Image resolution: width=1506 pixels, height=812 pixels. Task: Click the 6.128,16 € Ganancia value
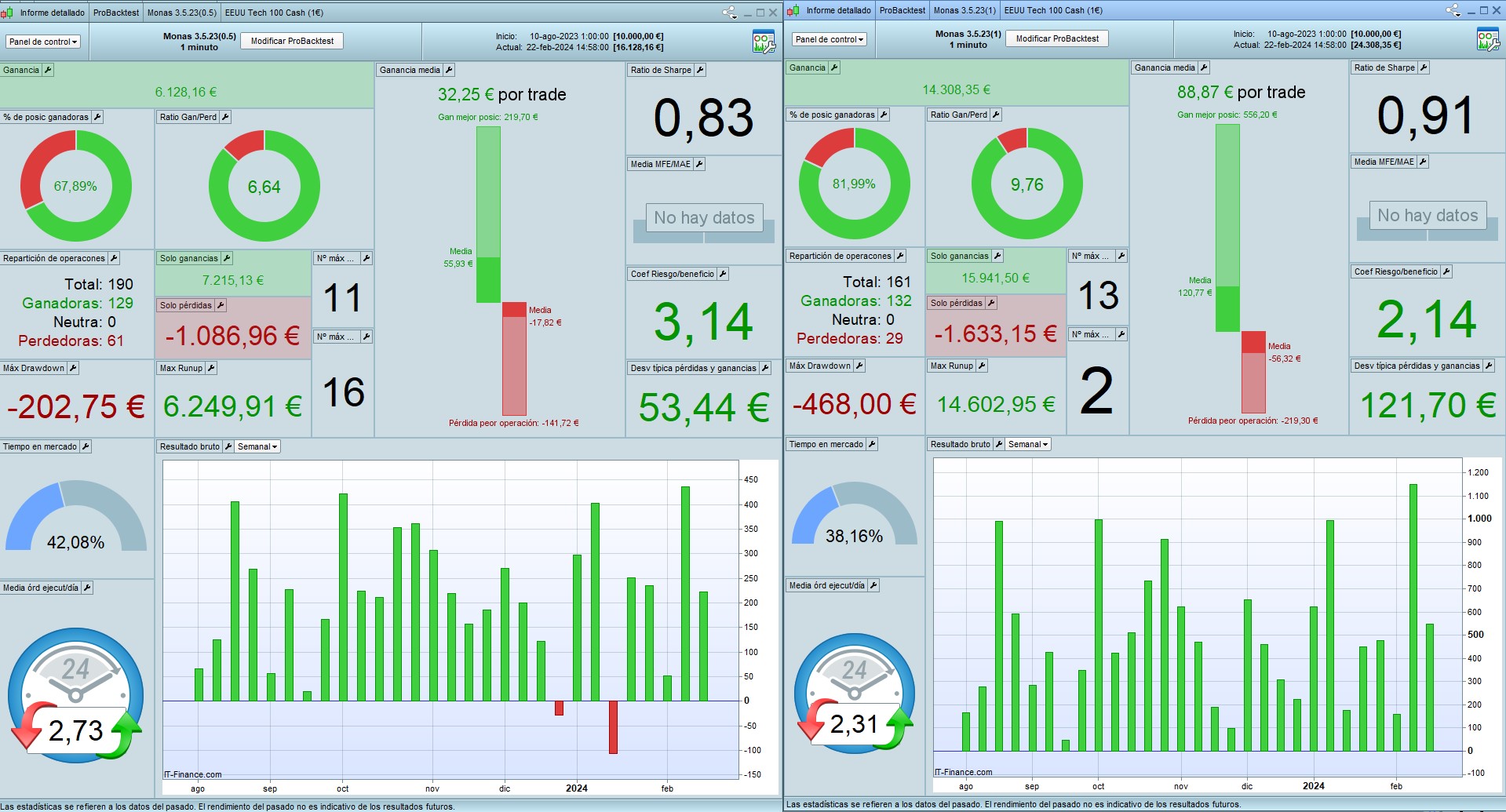pos(186,92)
